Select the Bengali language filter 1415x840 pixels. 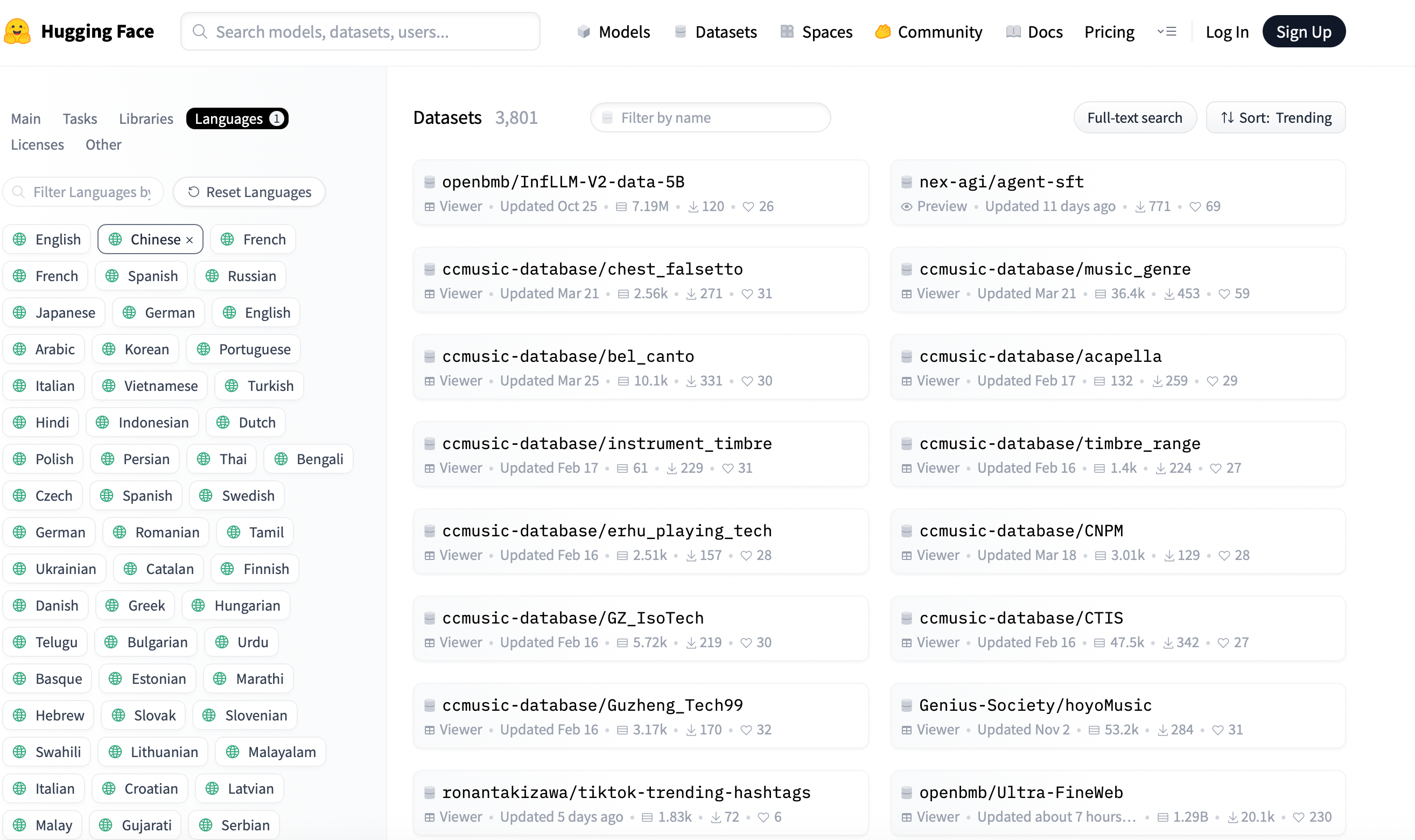(x=309, y=459)
